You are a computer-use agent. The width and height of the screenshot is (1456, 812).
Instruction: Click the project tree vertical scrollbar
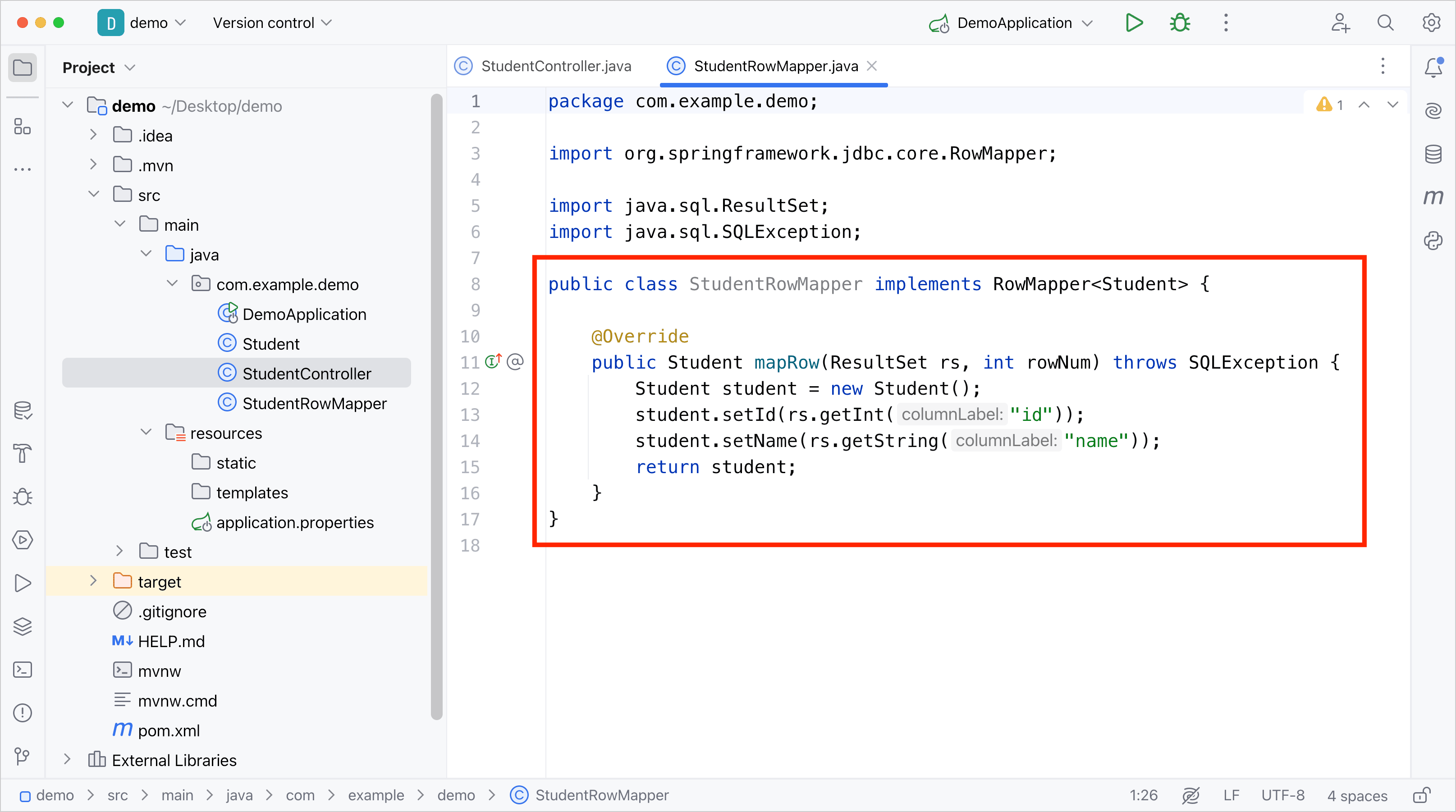pos(436,407)
